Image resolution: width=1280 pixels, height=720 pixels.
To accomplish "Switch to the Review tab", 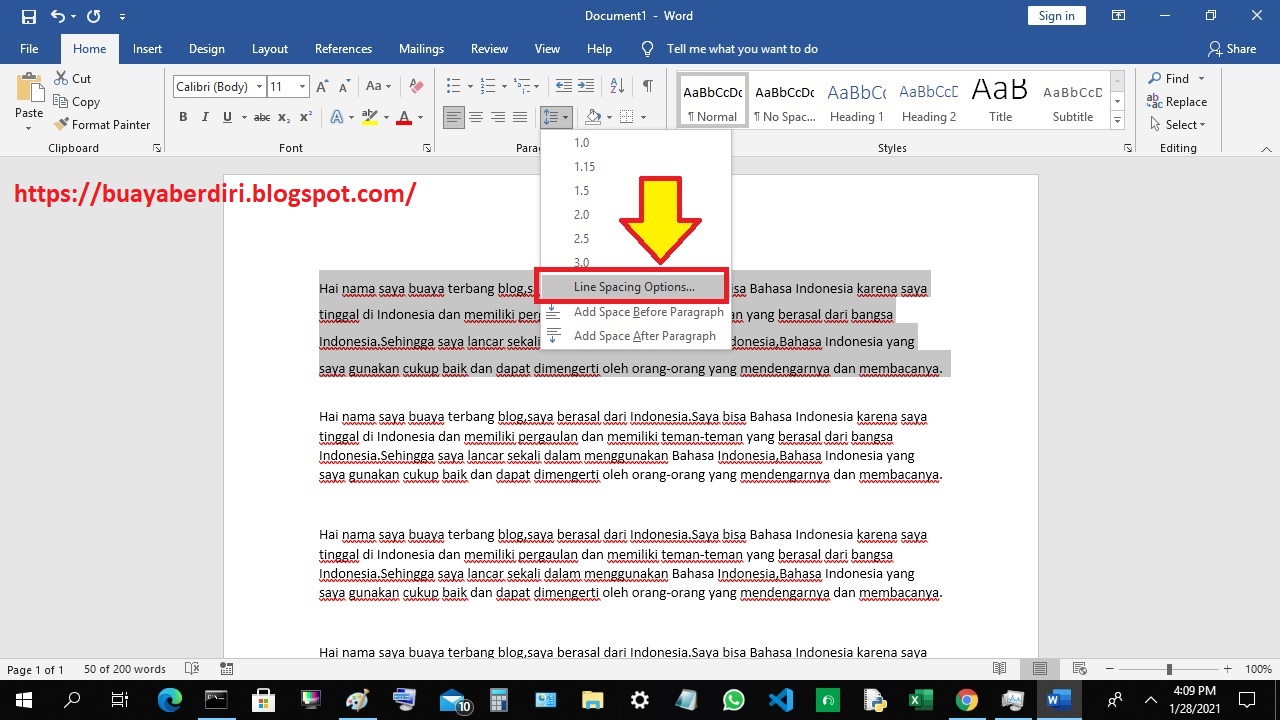I will click(x=489, y=49).
